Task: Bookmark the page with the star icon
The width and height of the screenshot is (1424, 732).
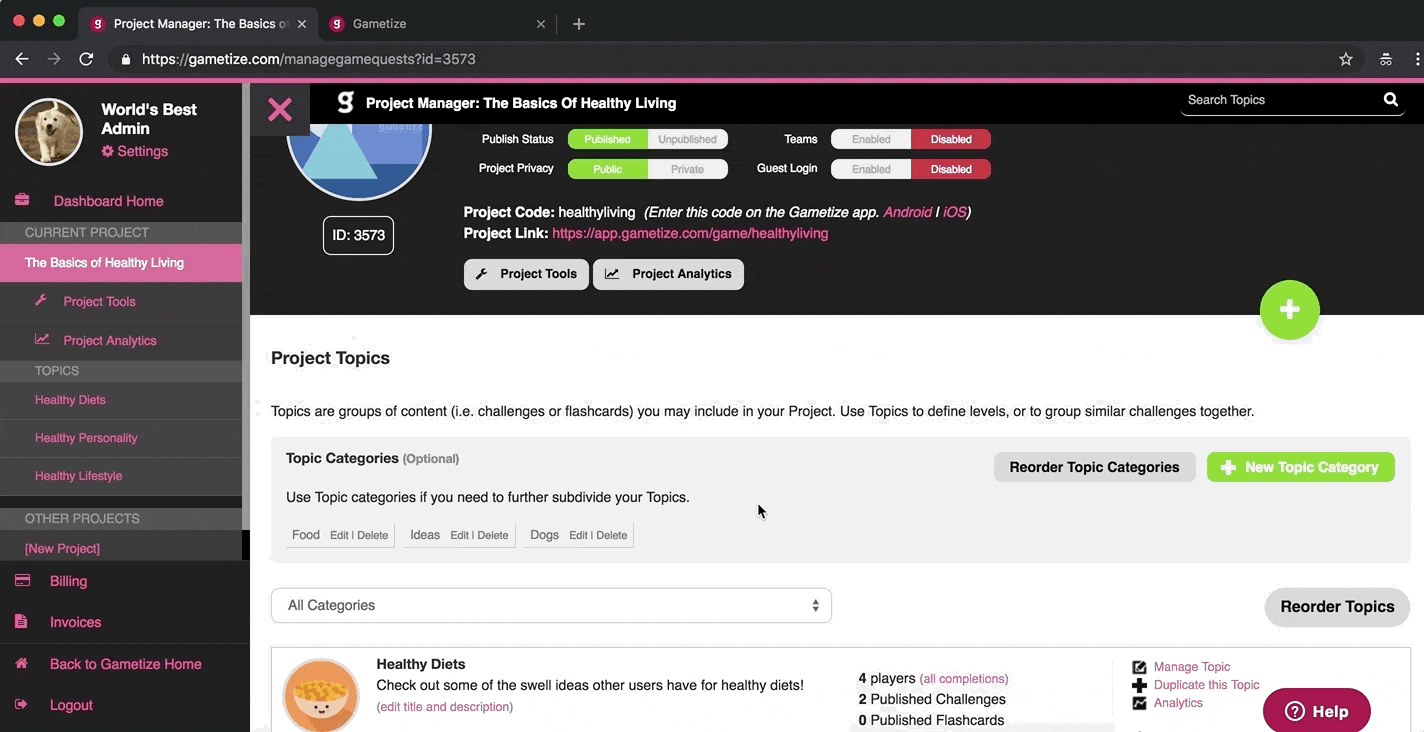Action: 1346,59
